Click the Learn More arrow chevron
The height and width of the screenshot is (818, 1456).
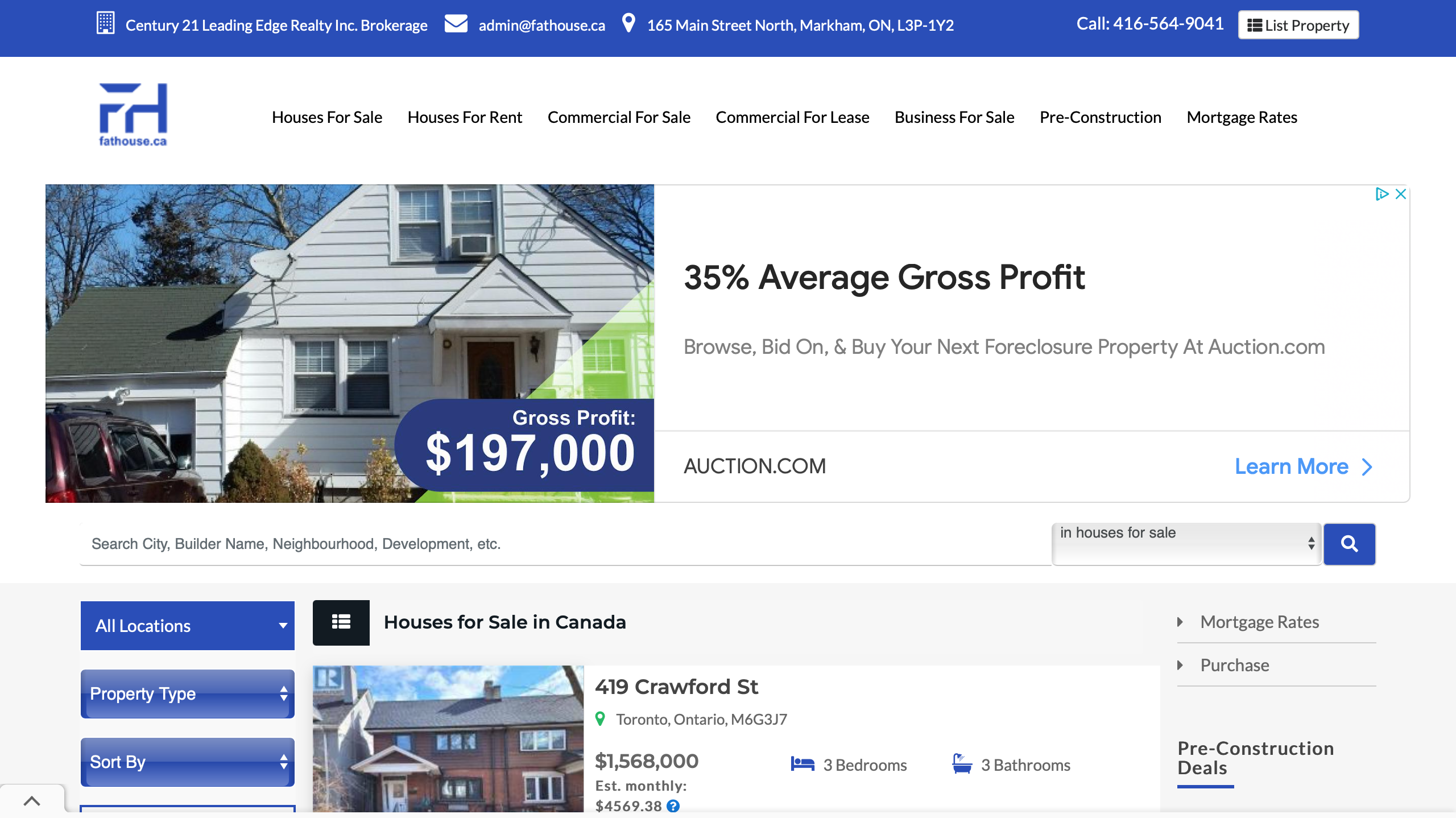(x=1367, y=467)
